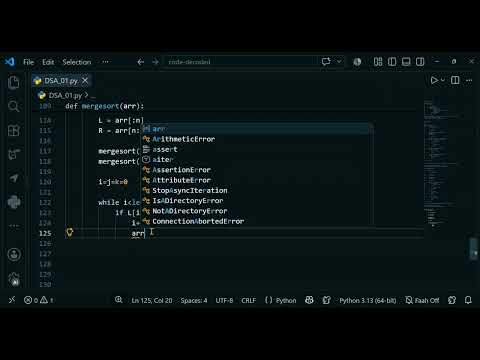Click the VS Code logo icon
The height and width of the screenshot is (360, 480).
(10, 62)
